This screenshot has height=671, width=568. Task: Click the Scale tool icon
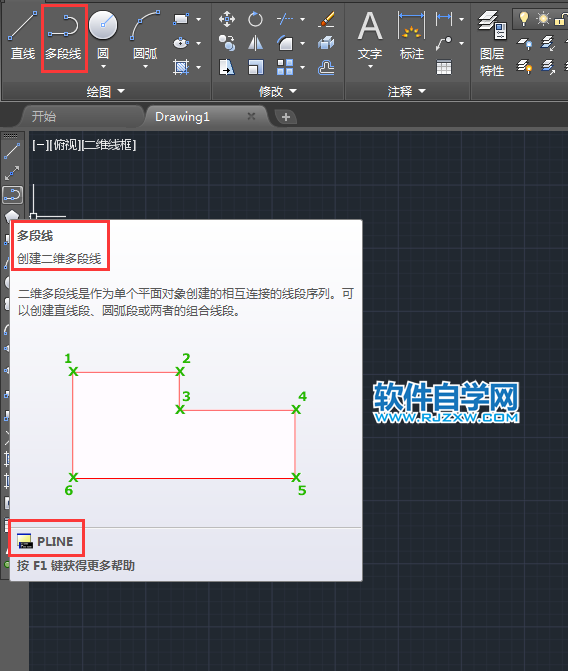point(256,67)
